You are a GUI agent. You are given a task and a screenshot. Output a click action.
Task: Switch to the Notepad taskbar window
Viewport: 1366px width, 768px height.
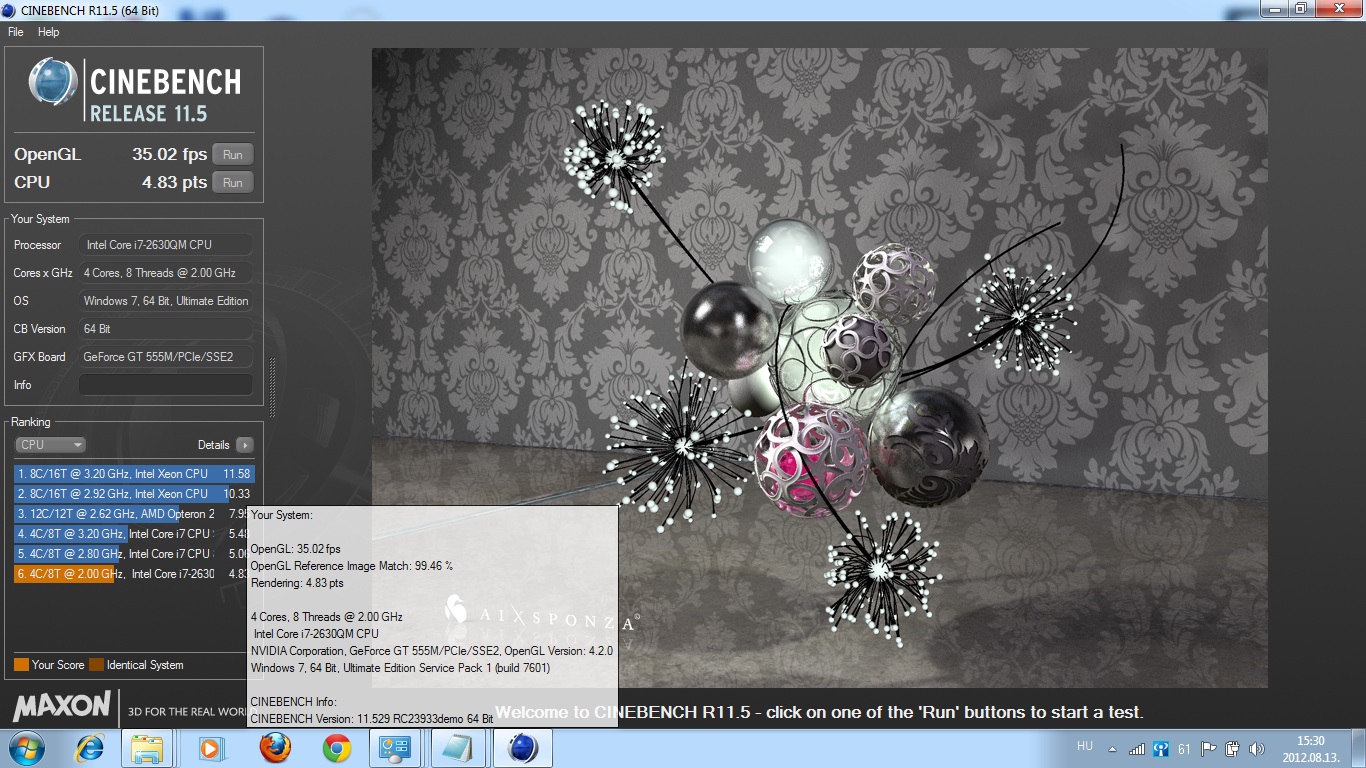[459, 748]
